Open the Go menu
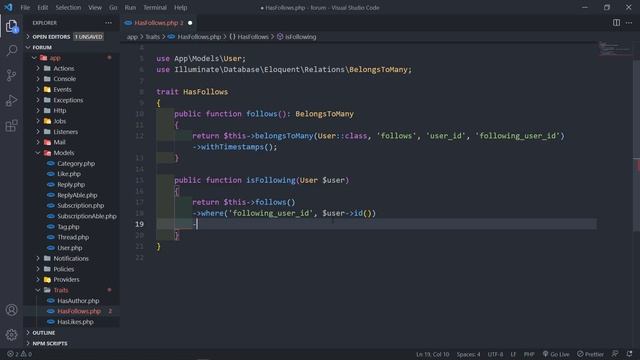This screenshot has width=640, height=360. pyautogui.click(x=113, y=7)
